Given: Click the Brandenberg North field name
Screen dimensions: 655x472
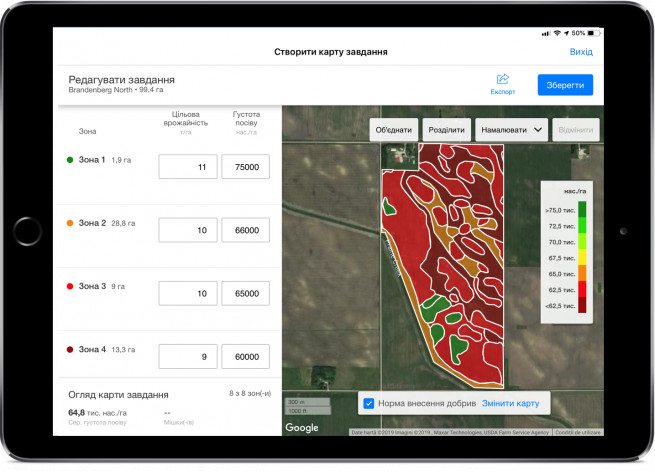Looking at the screenshot, I should click(x=100, y=90).
